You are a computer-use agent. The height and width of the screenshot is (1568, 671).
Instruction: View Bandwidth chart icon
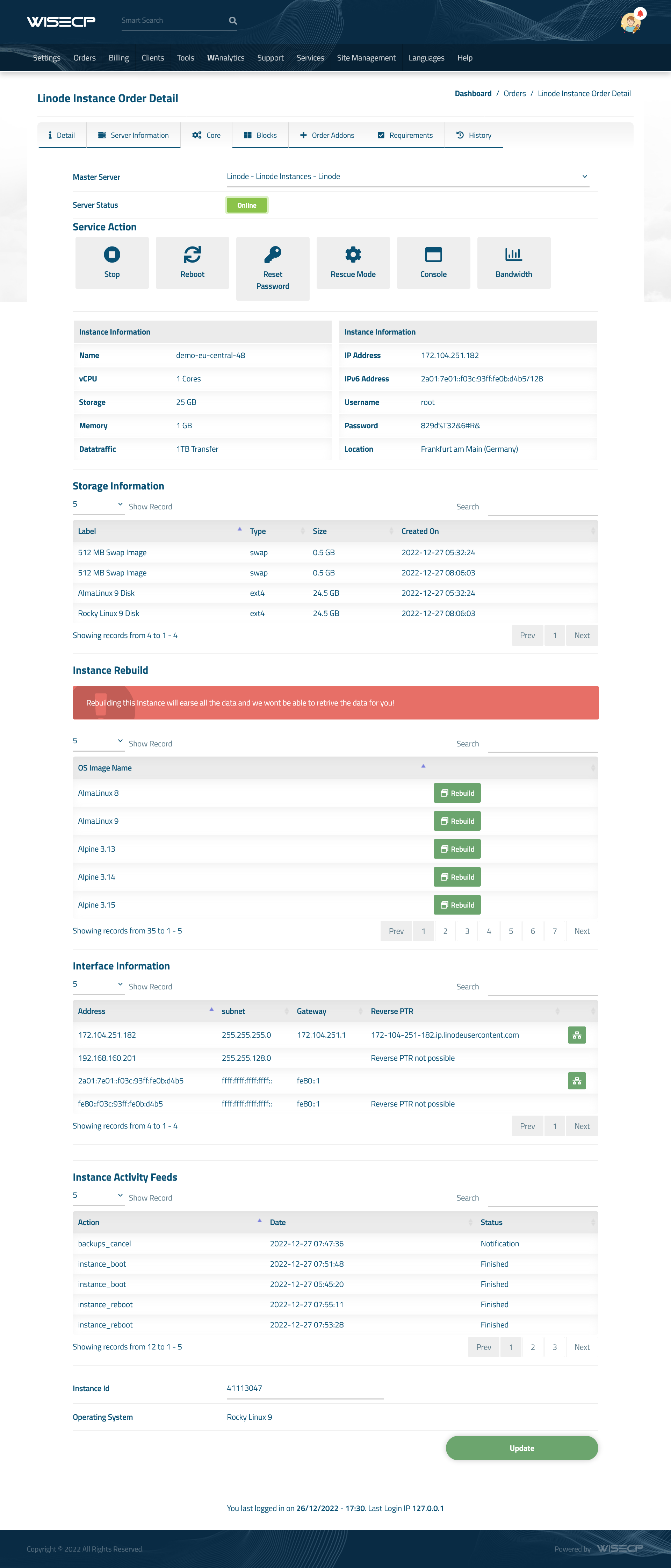pos(513,254)
